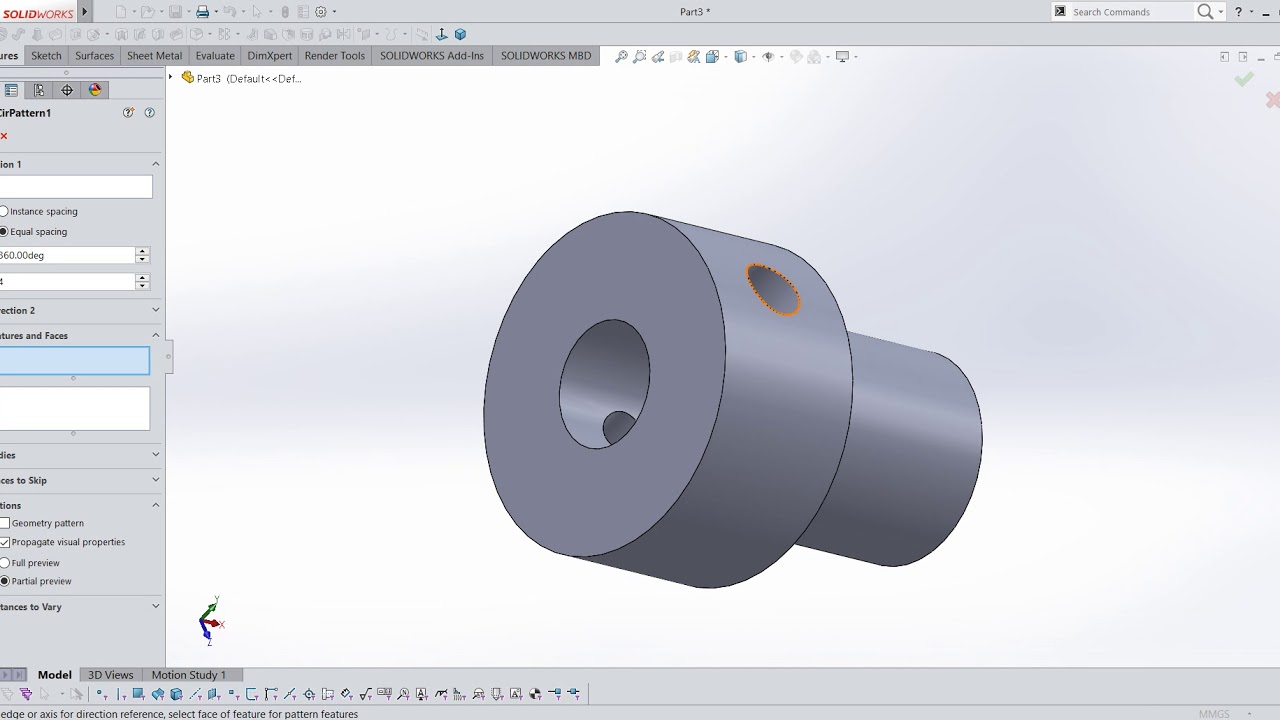Click the Direction 1 pattern axis box

tap(76, 187)
